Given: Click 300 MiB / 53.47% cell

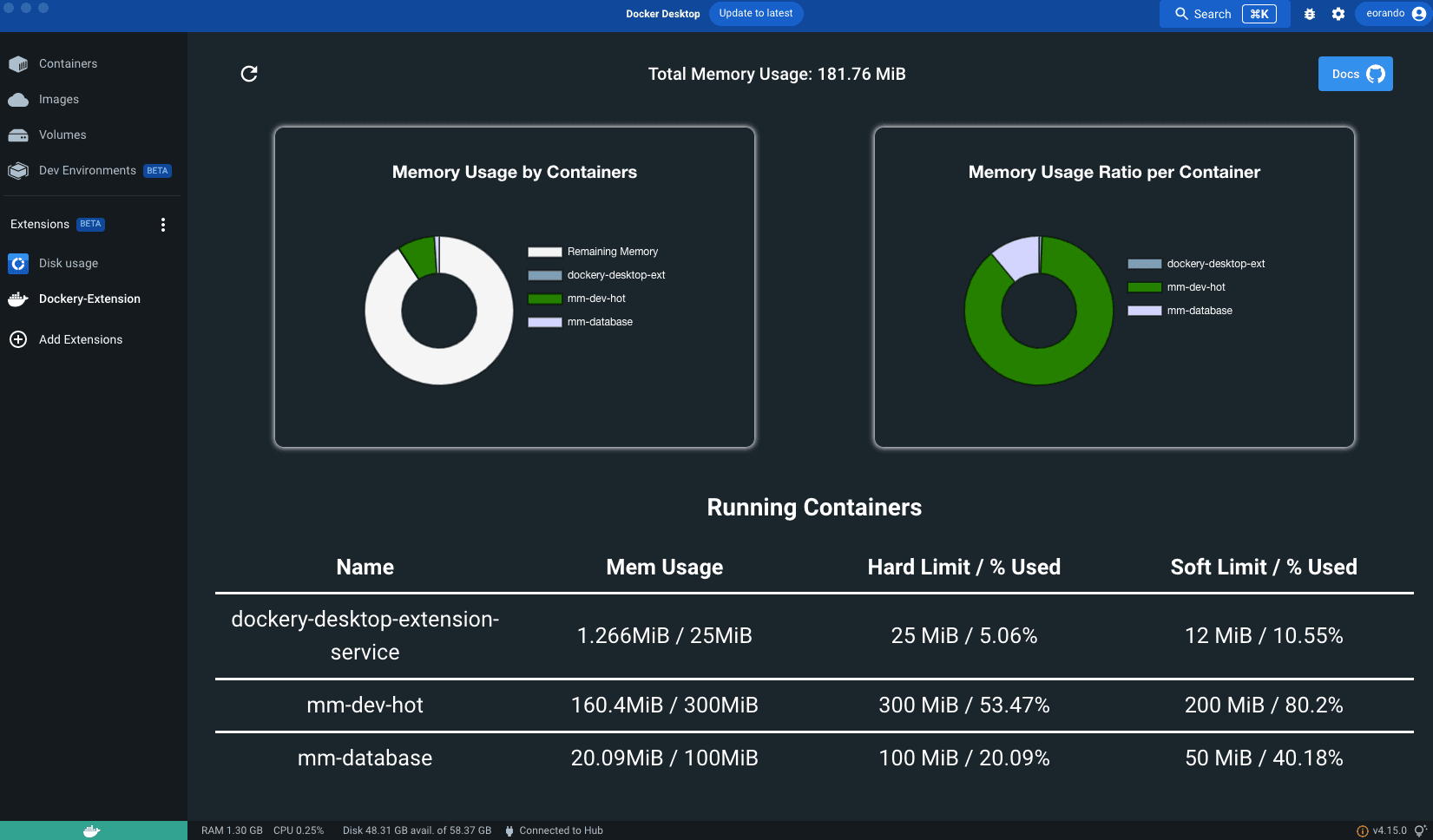Looking at the screenshot, I should [964, 705].
